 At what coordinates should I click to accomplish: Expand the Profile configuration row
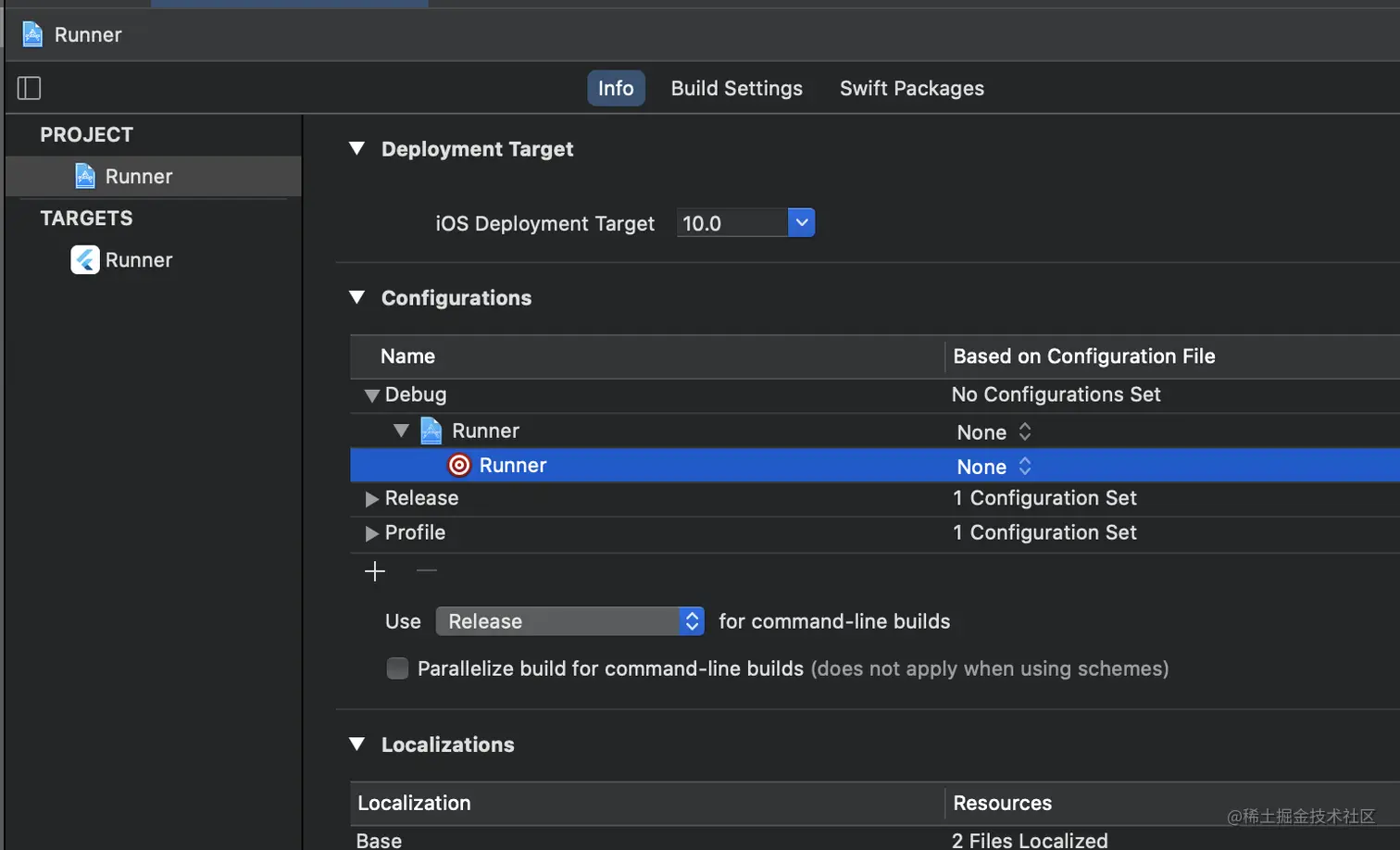tap(372, 533)
